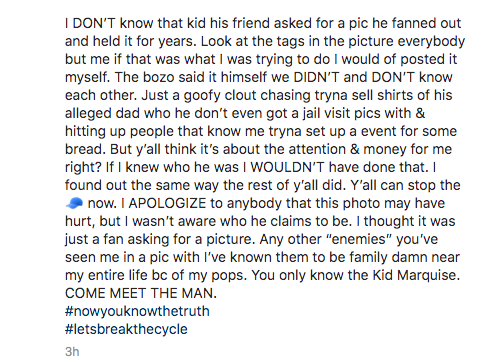This screenshot has width=497, height=362.
Task: Click the 3h timestamp
Action: [x=72, y=352]
